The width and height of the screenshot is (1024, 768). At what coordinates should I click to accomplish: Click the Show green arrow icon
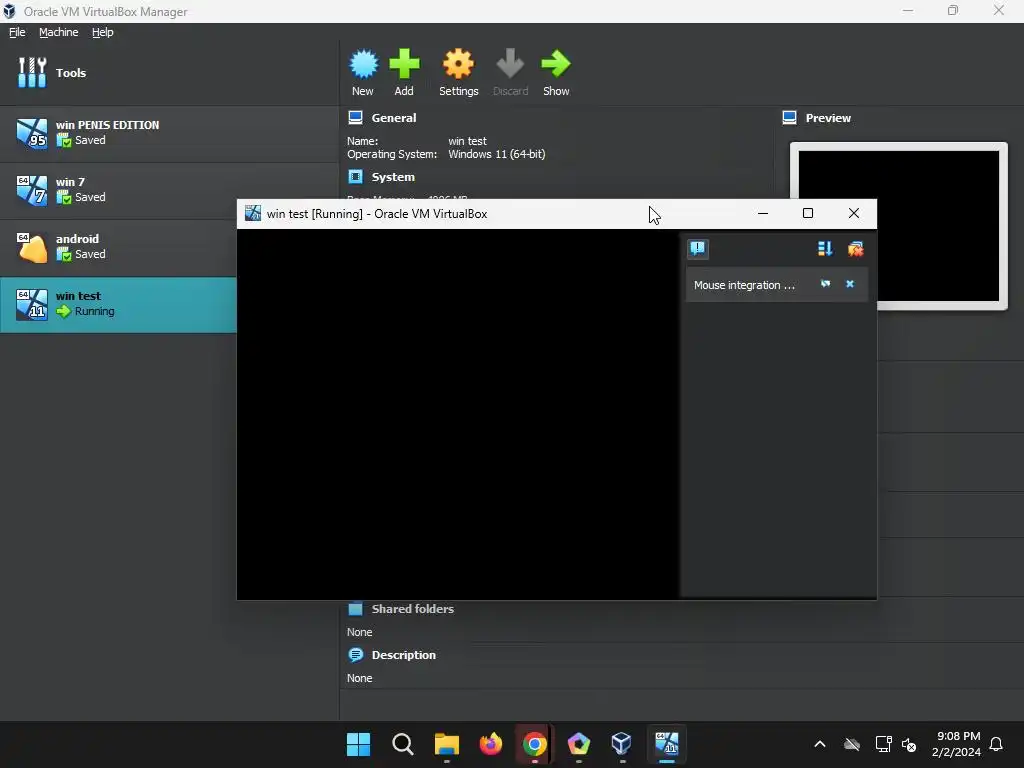click(x=556, y=64)
